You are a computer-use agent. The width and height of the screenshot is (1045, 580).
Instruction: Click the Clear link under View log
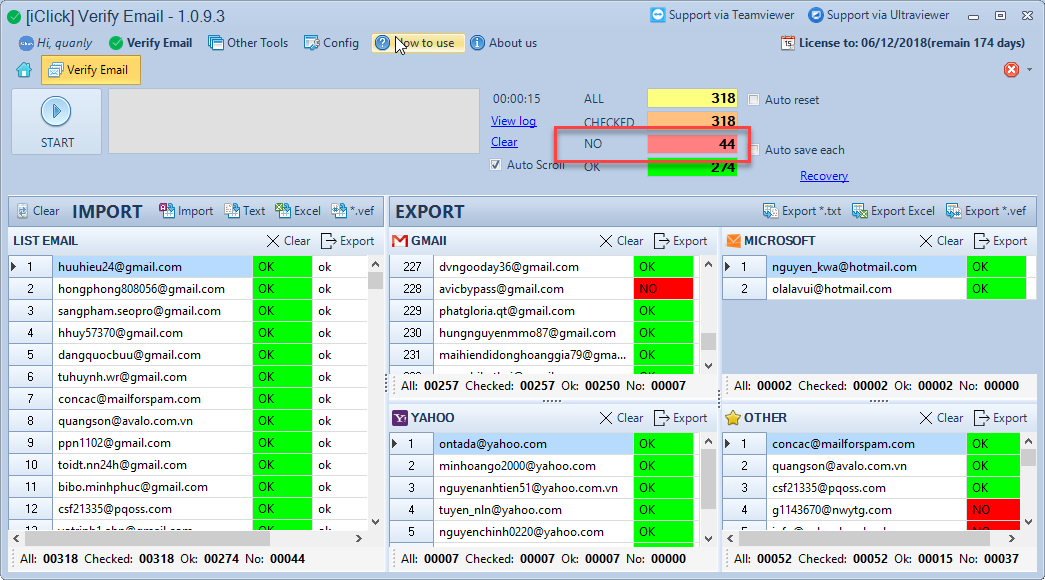point(504,142)
